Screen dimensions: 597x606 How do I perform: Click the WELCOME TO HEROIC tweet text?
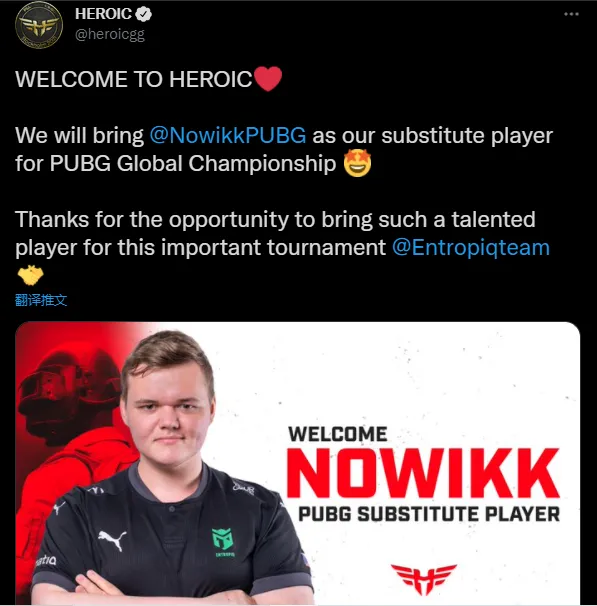click(x=134, y=79)
